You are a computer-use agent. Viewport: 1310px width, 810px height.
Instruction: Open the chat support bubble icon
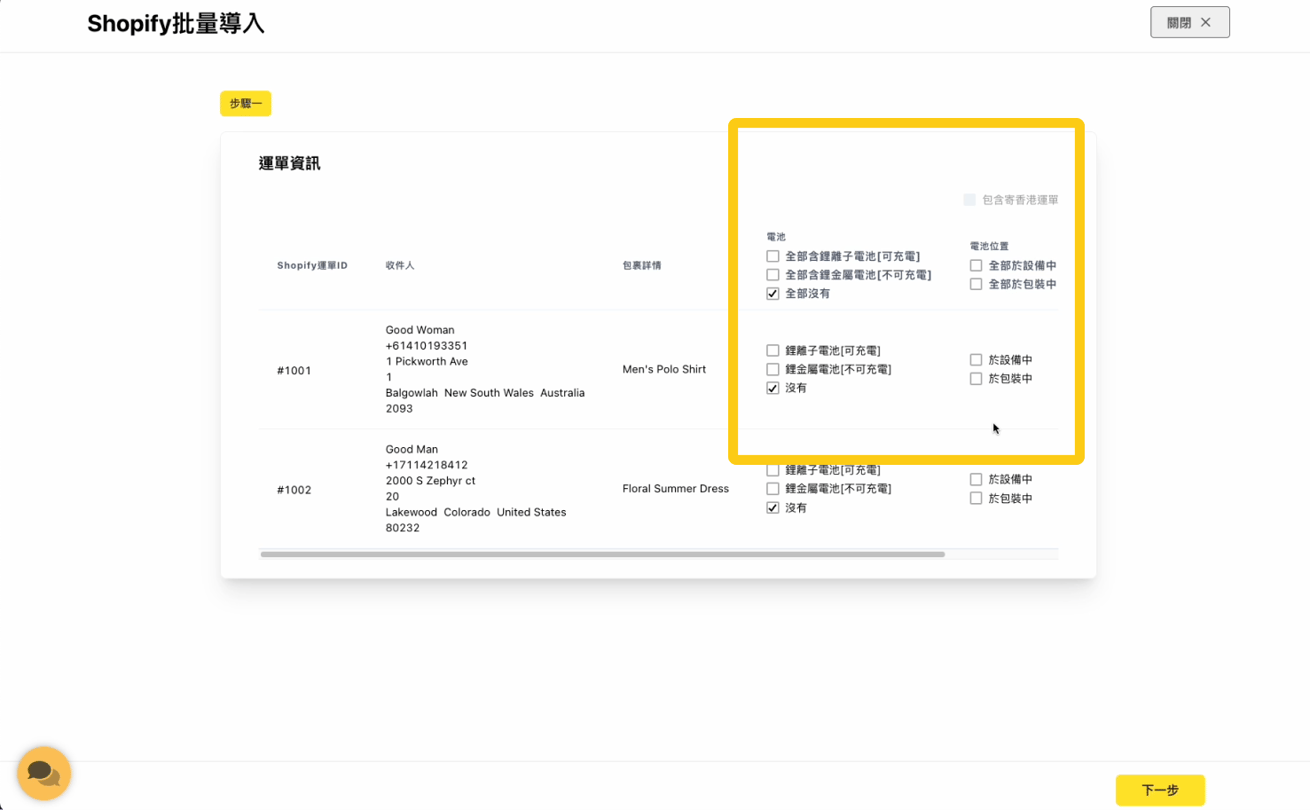(43, 773)
